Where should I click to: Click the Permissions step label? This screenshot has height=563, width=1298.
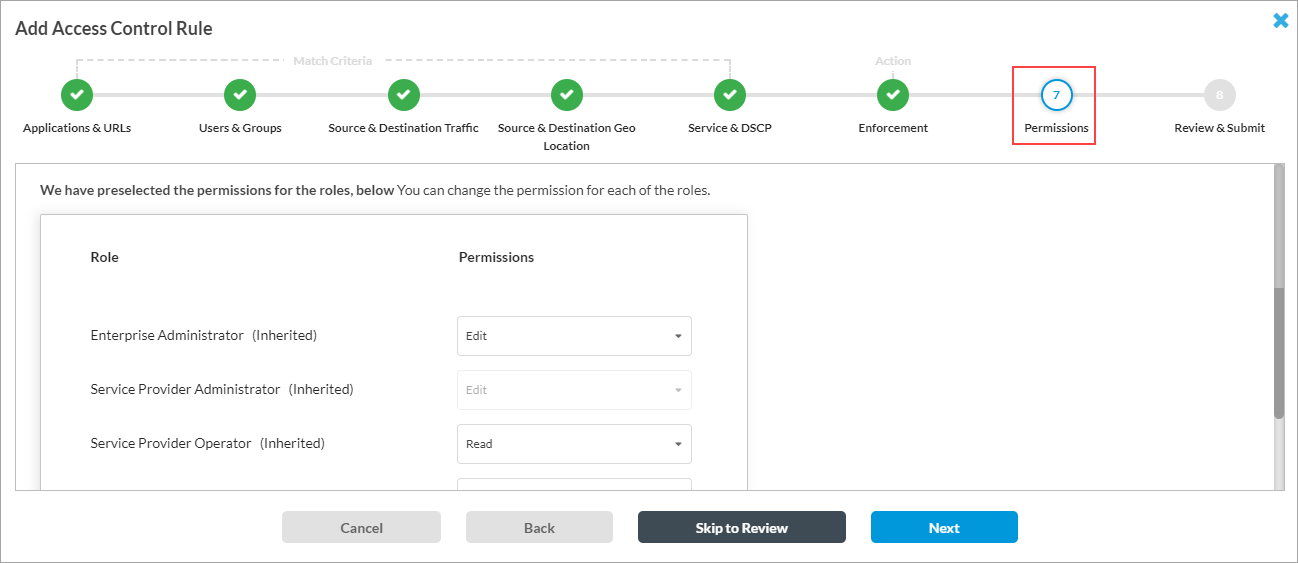[x=1056, y=128]
